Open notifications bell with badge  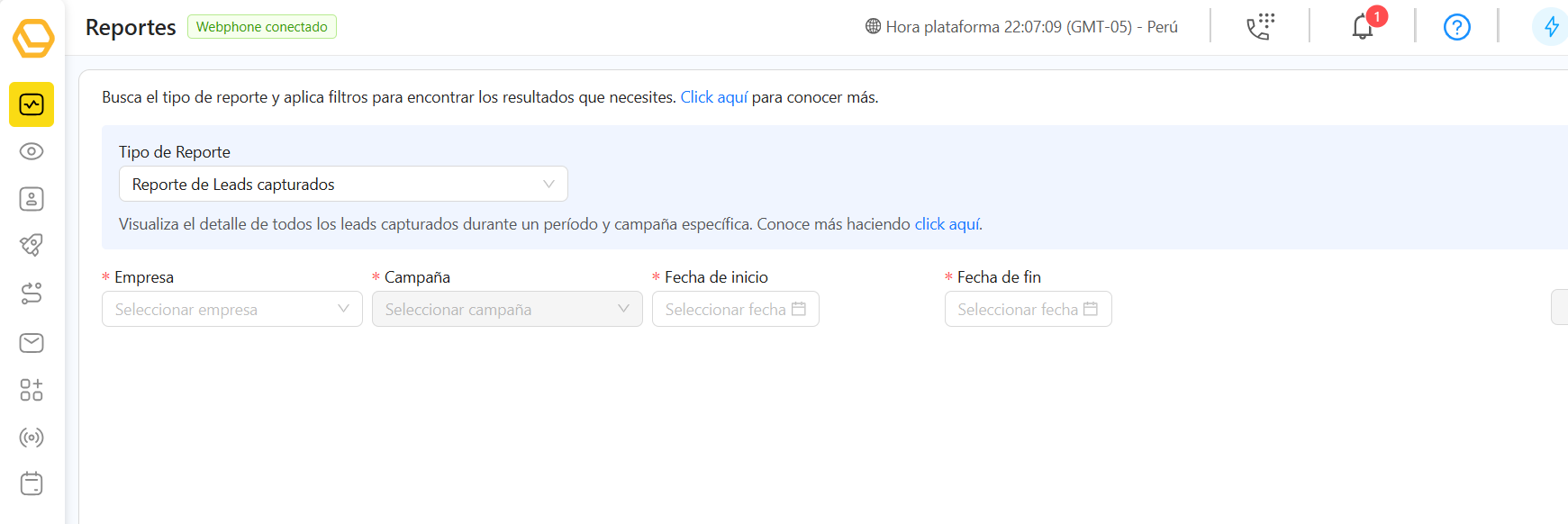(x=1364, y=26)
